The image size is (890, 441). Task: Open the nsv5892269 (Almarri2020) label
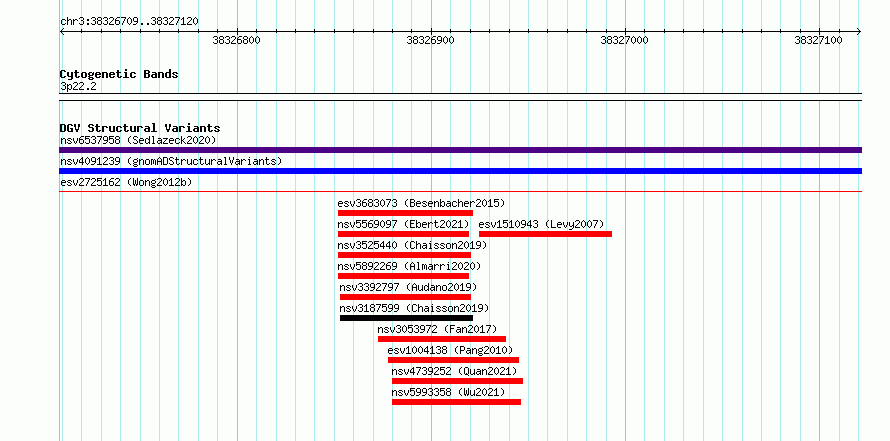point(409,266)
